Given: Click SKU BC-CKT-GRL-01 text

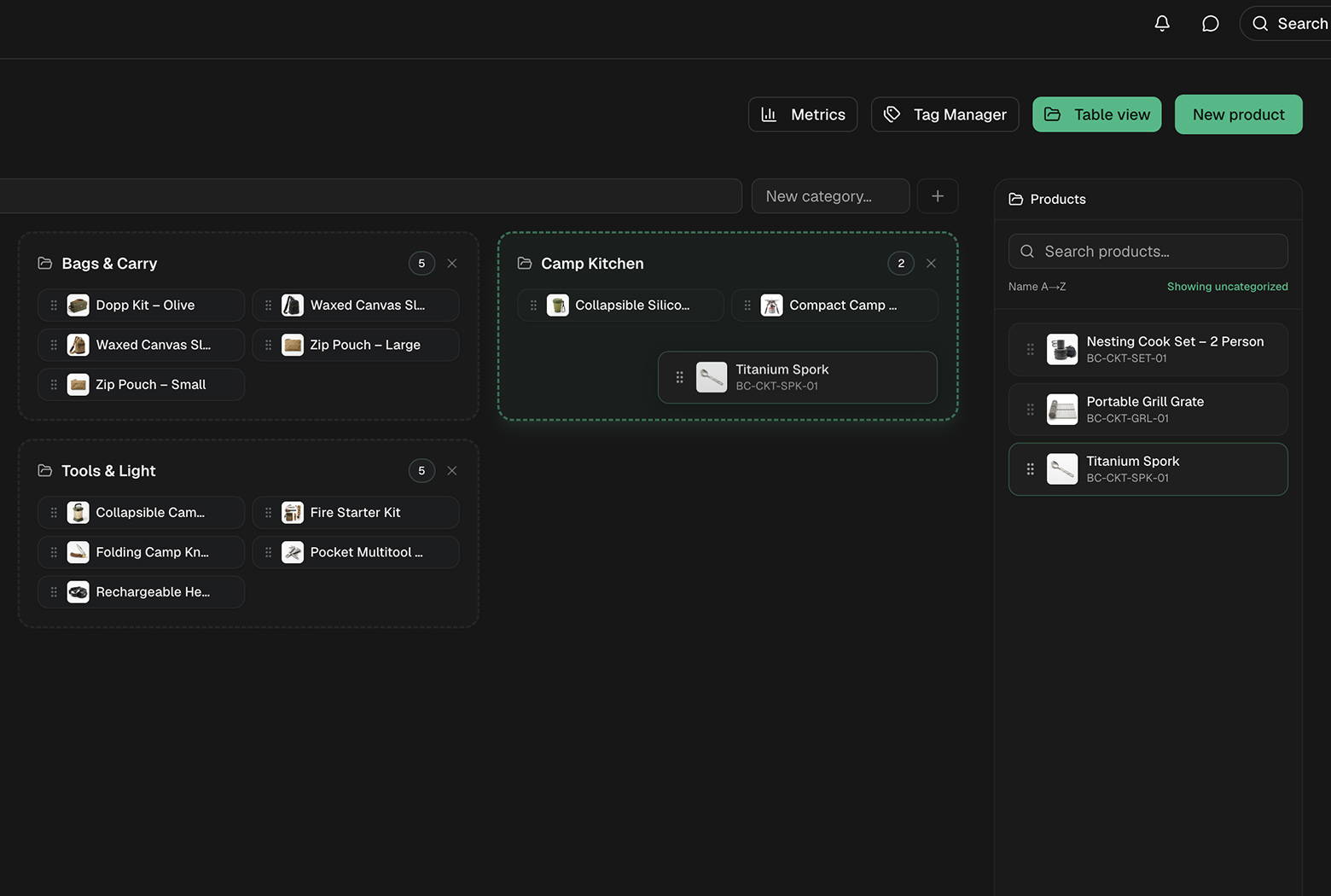Looking at the screenshot, I should click(1127, 419).
